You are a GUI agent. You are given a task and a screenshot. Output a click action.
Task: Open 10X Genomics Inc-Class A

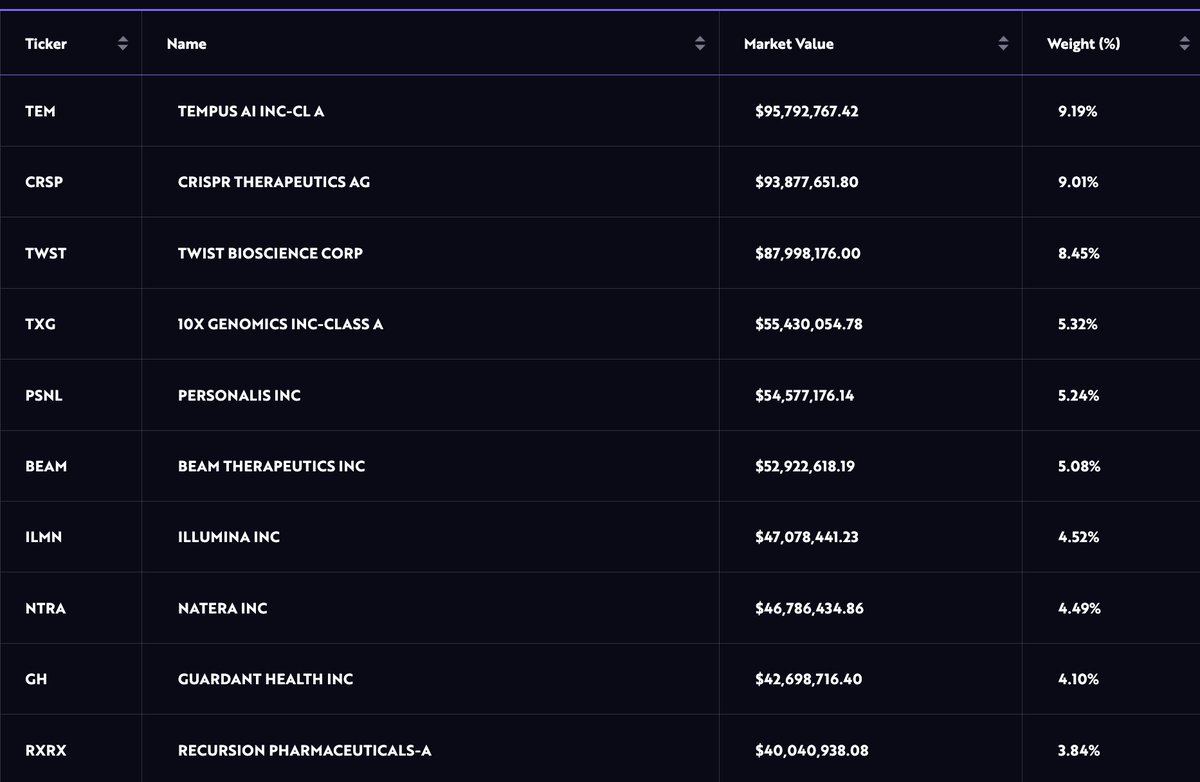click(x=280, y=324)
